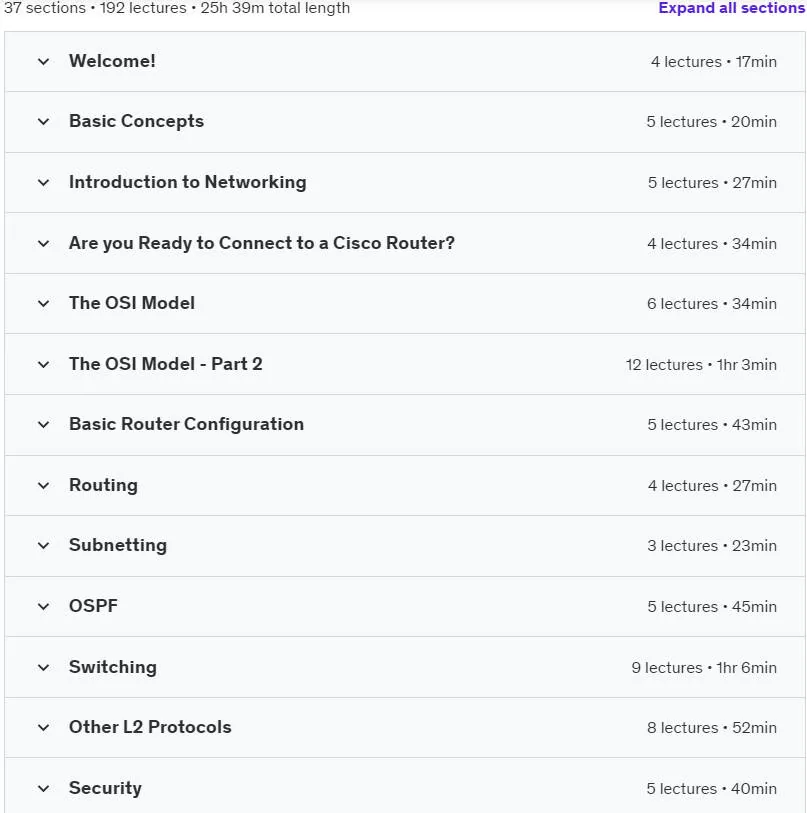Expand the Welcome! section chevron
The image size is (807, 813).
pyautogui.click(x=44, y=62)
